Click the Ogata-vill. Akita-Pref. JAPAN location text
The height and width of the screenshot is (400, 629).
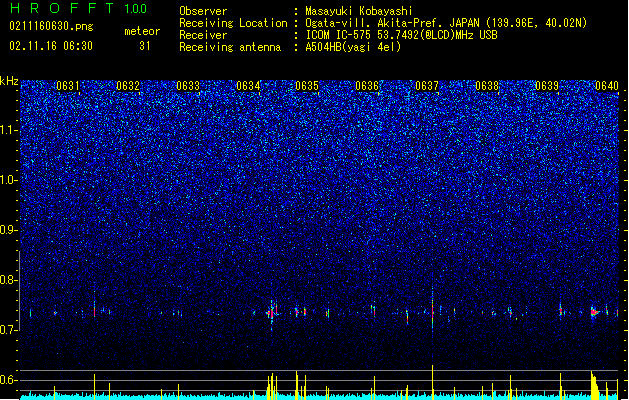(x=446, y=23)
